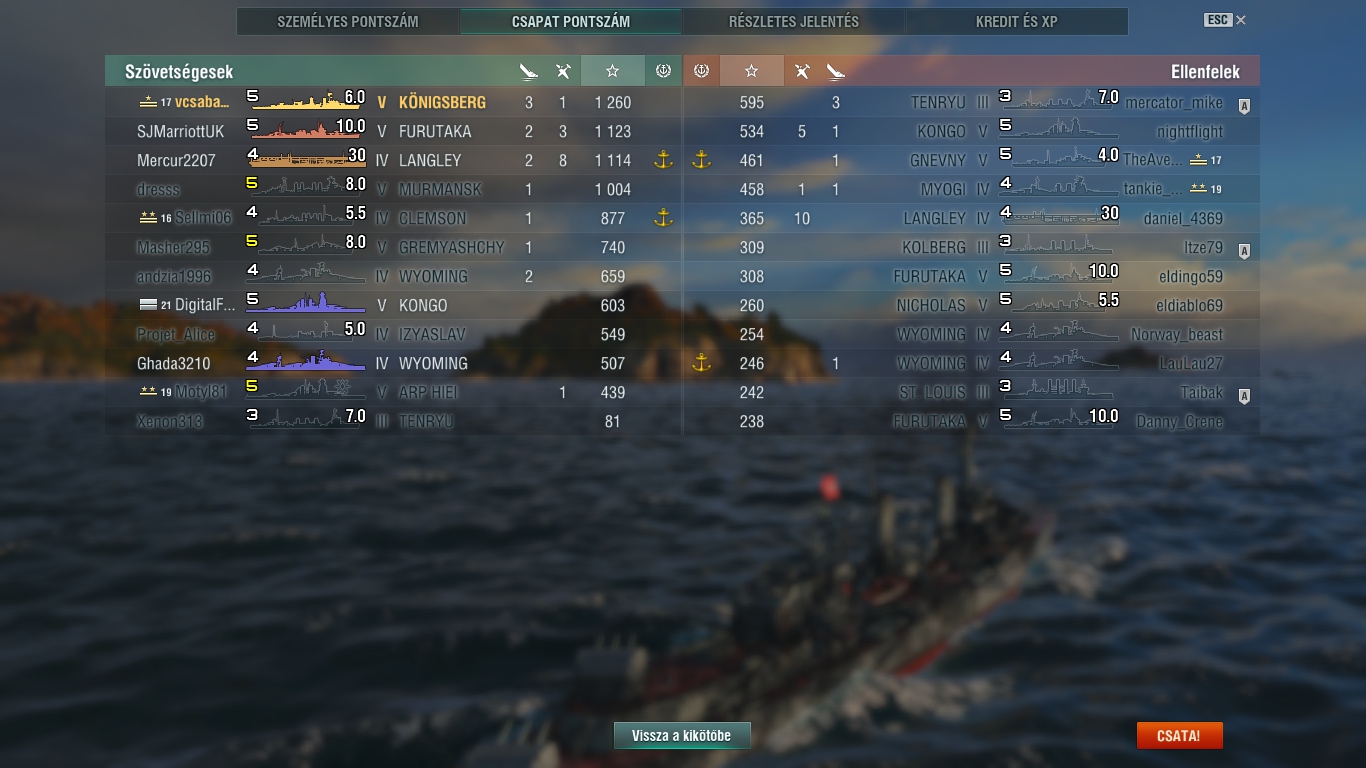Sort enemies by XP star column
This screenshot has height=768, width=1366.
pyautogui.click(x=752, y=71)
